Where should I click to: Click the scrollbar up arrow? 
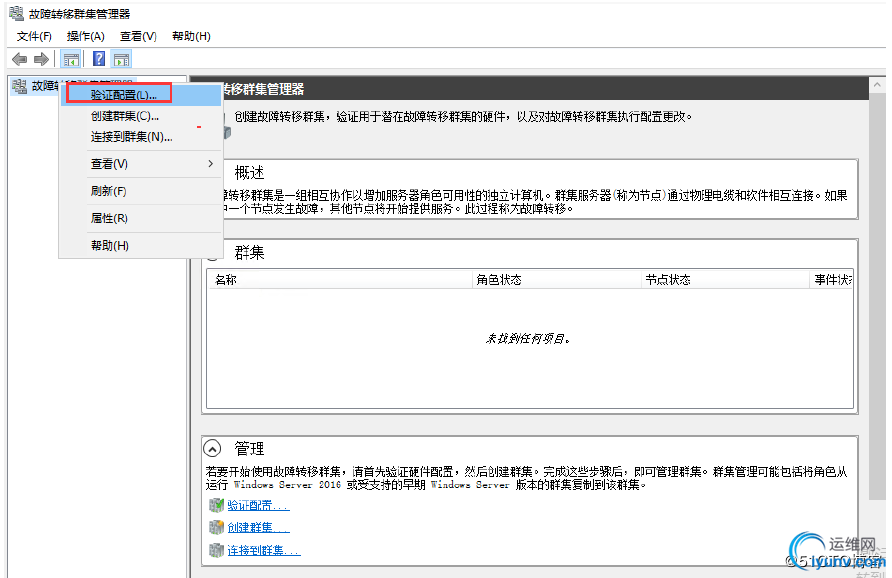tap(877, 85)
